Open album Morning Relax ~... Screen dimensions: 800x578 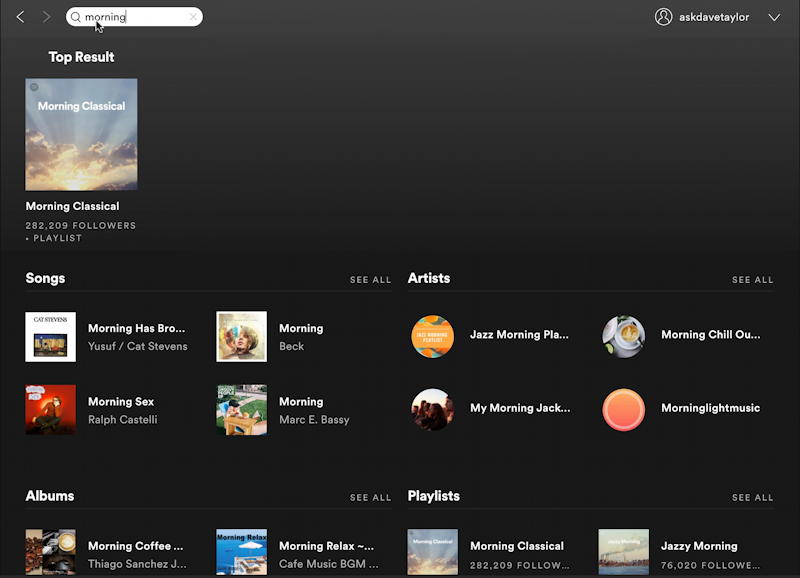click(327, 546)
